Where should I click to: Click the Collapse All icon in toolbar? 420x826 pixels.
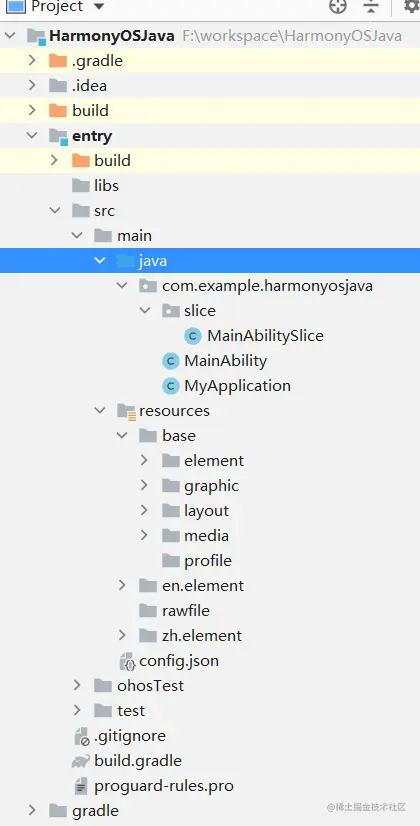372,6
